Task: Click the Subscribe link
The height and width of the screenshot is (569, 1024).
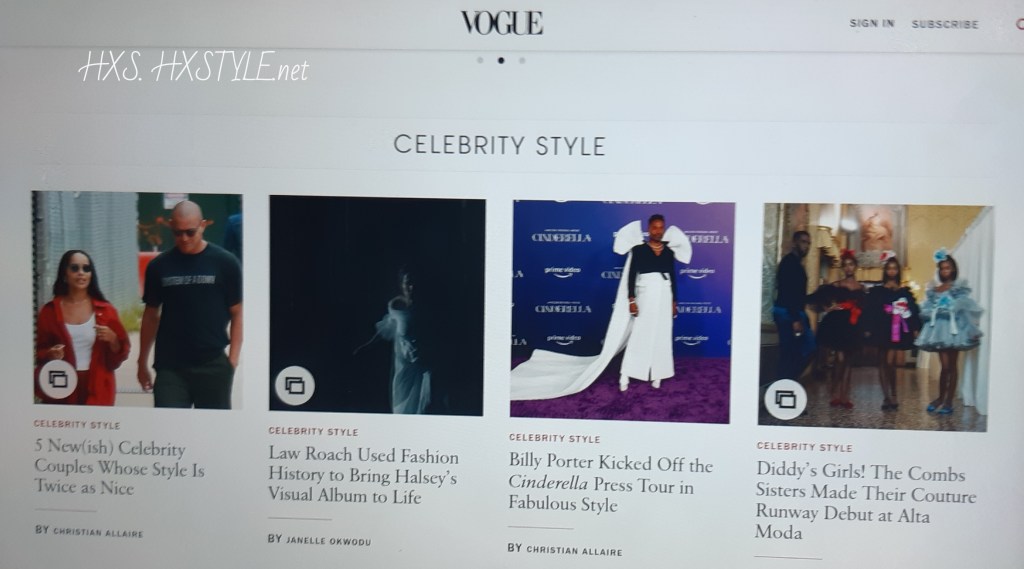Action: [945, 24]
